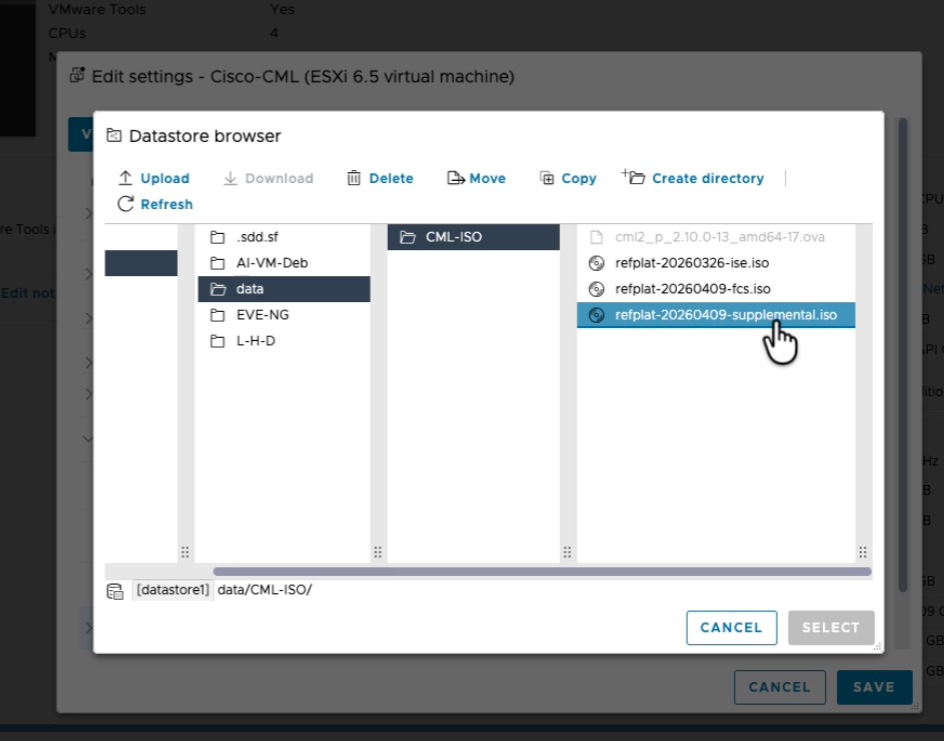Click the corner grip of the Datastore browser
944x741 pixels.
click(x=877, y=647)
